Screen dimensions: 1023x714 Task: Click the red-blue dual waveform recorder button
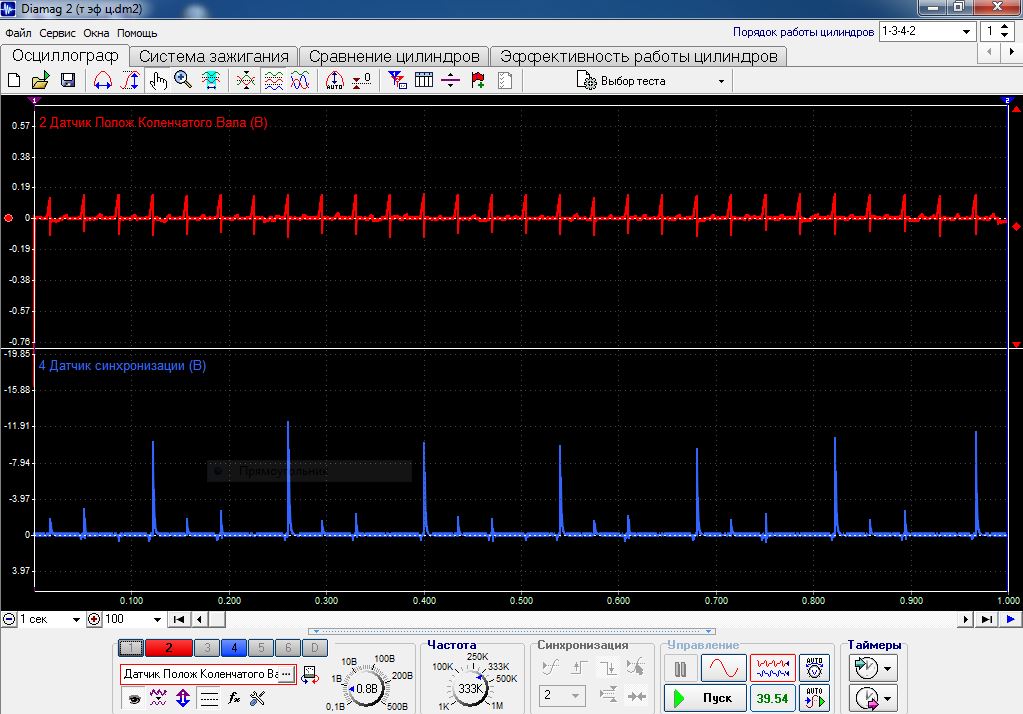[x=772, y=668]
